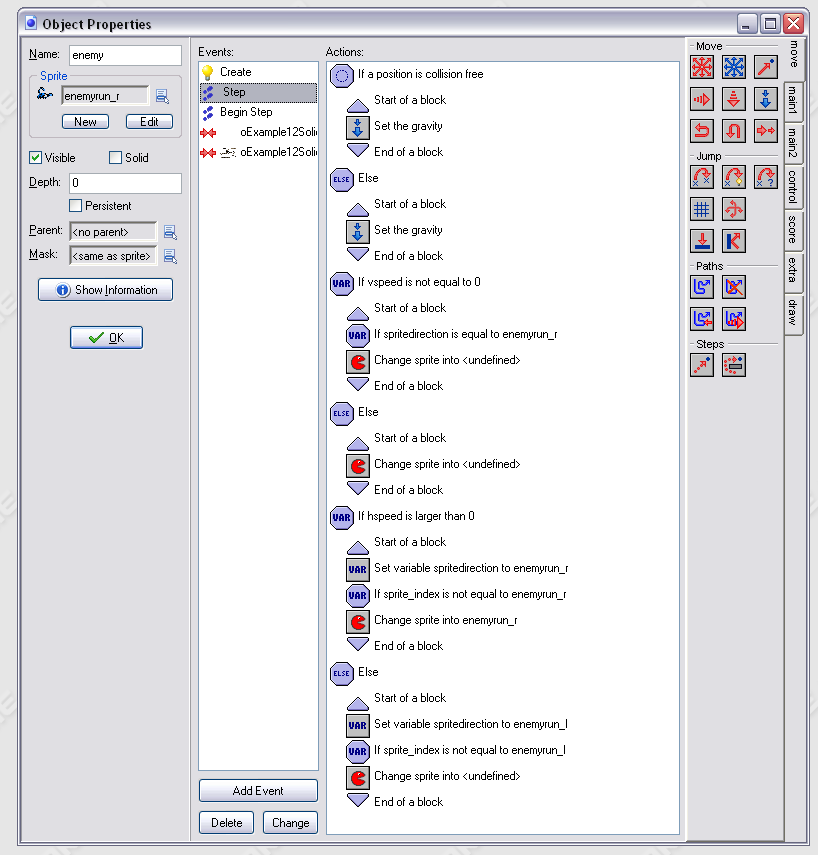Viewport: 818px width, 855px height.
Task: Enable the Persistent checkbox
Action: tap(76, 206)
